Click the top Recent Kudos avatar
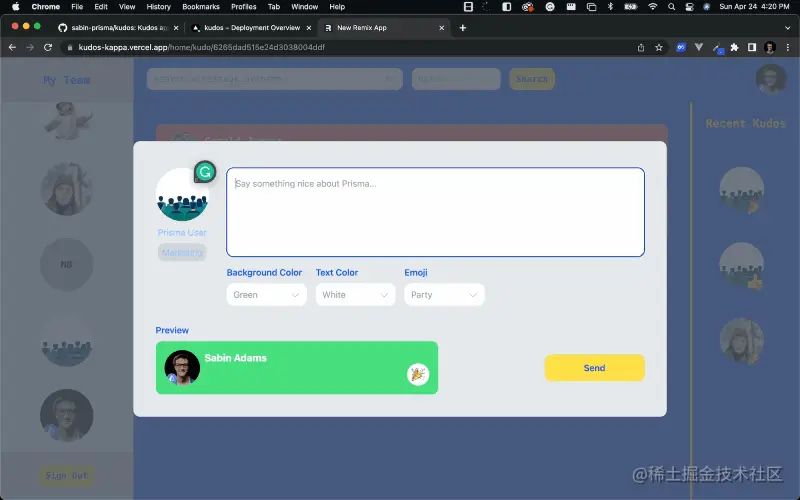Image resolution: width=800 pixels, height=500 pixels. coord(741,190)
